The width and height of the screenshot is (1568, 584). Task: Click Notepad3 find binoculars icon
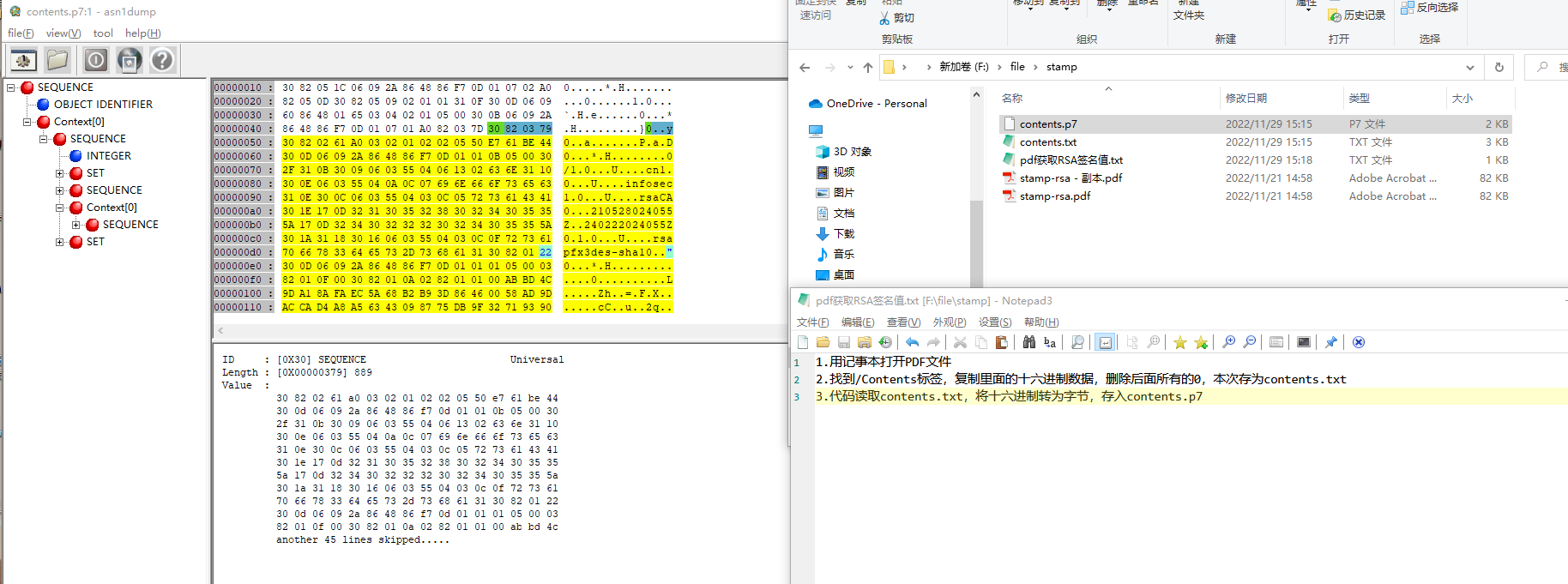(1029, 342)
